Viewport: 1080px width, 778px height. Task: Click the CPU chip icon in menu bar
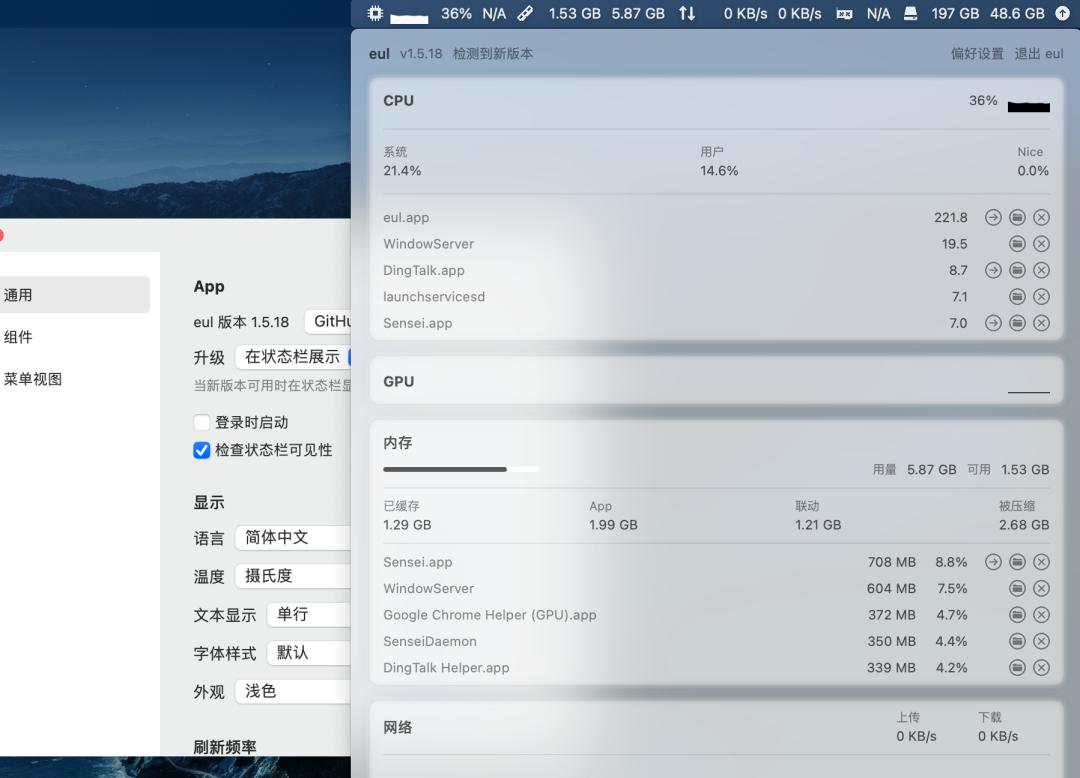point(374,13)
